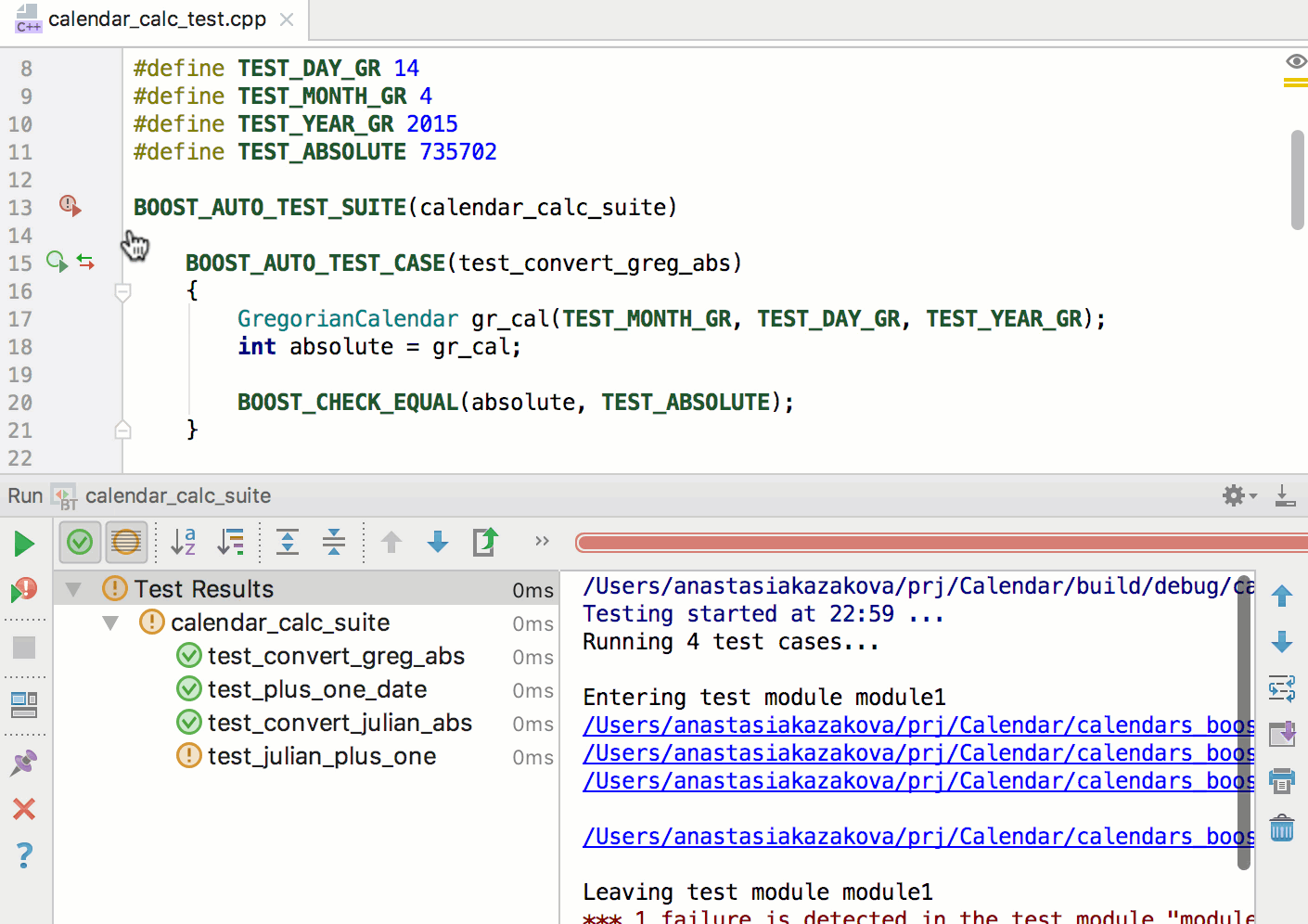Click the red test progress bar
Screen dimensions: 1308x924
click(941, 543)
